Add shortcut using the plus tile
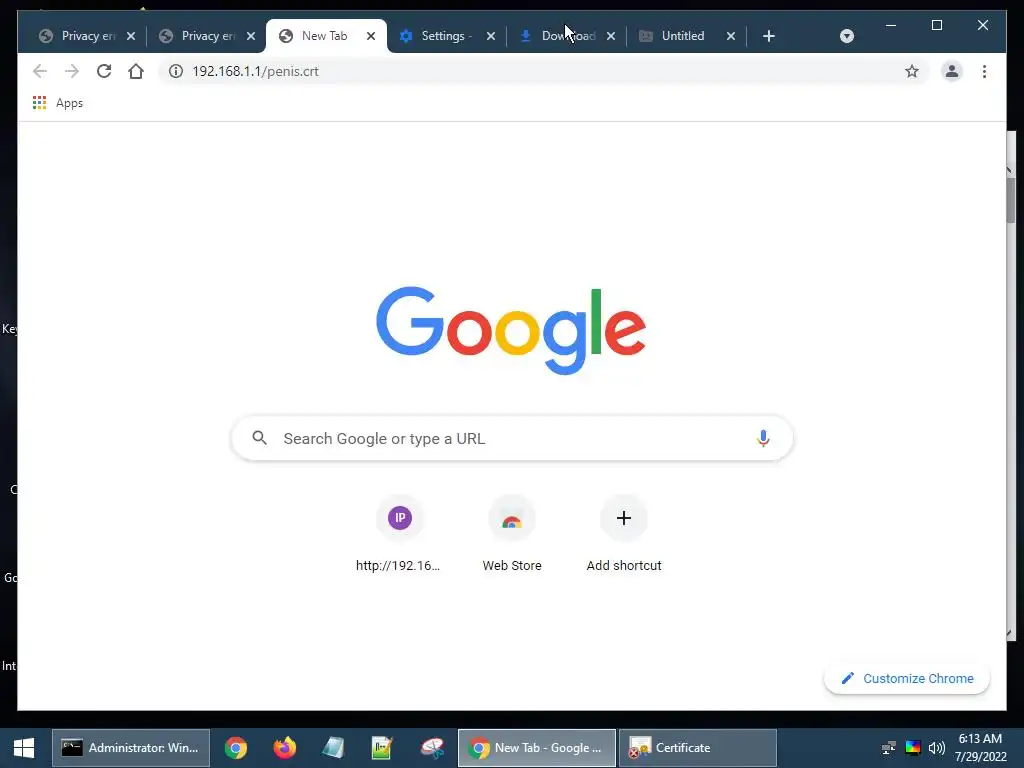 [624, 534]
